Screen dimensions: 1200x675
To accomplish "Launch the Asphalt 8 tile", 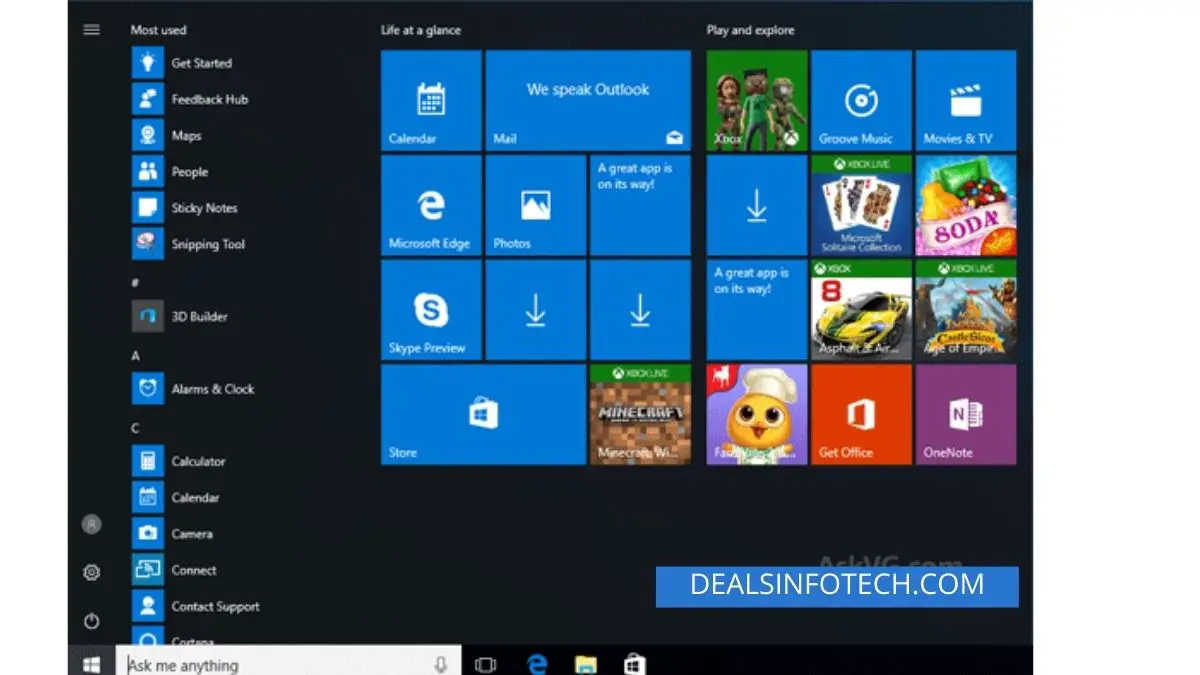I will 861,310.
